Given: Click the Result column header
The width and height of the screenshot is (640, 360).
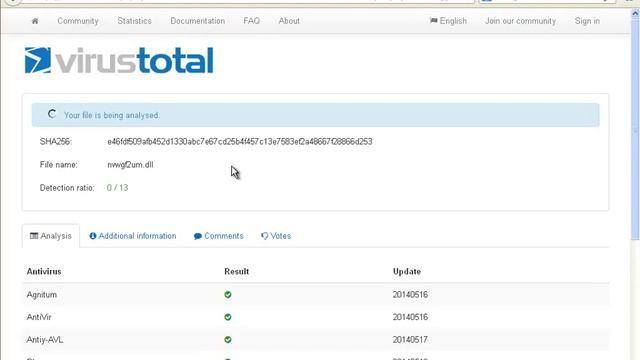Looking at the screenshot, I should tap(236, 271).
